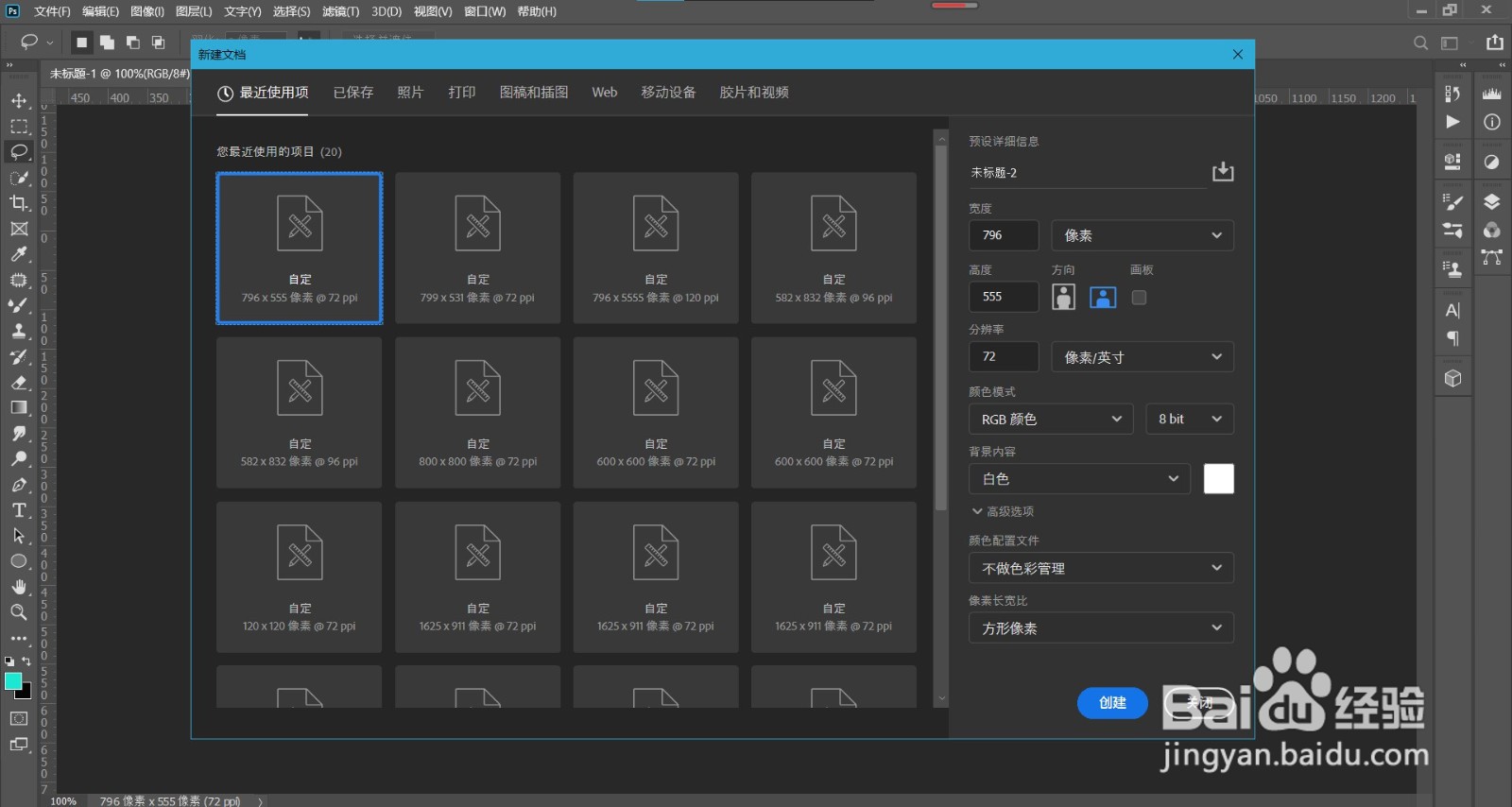Open the 3D panel cube icon

tap(1452, 379)
